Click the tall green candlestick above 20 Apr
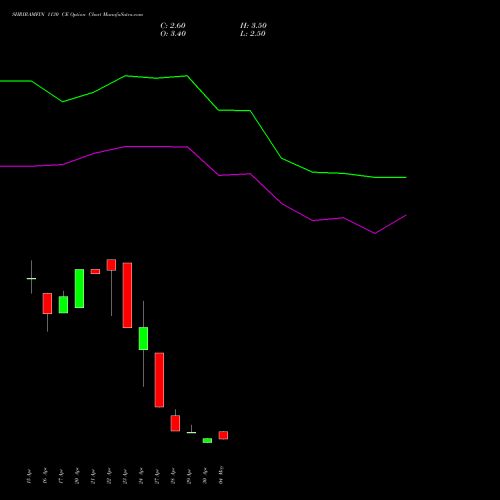500x500 pixels. (79, 288)
